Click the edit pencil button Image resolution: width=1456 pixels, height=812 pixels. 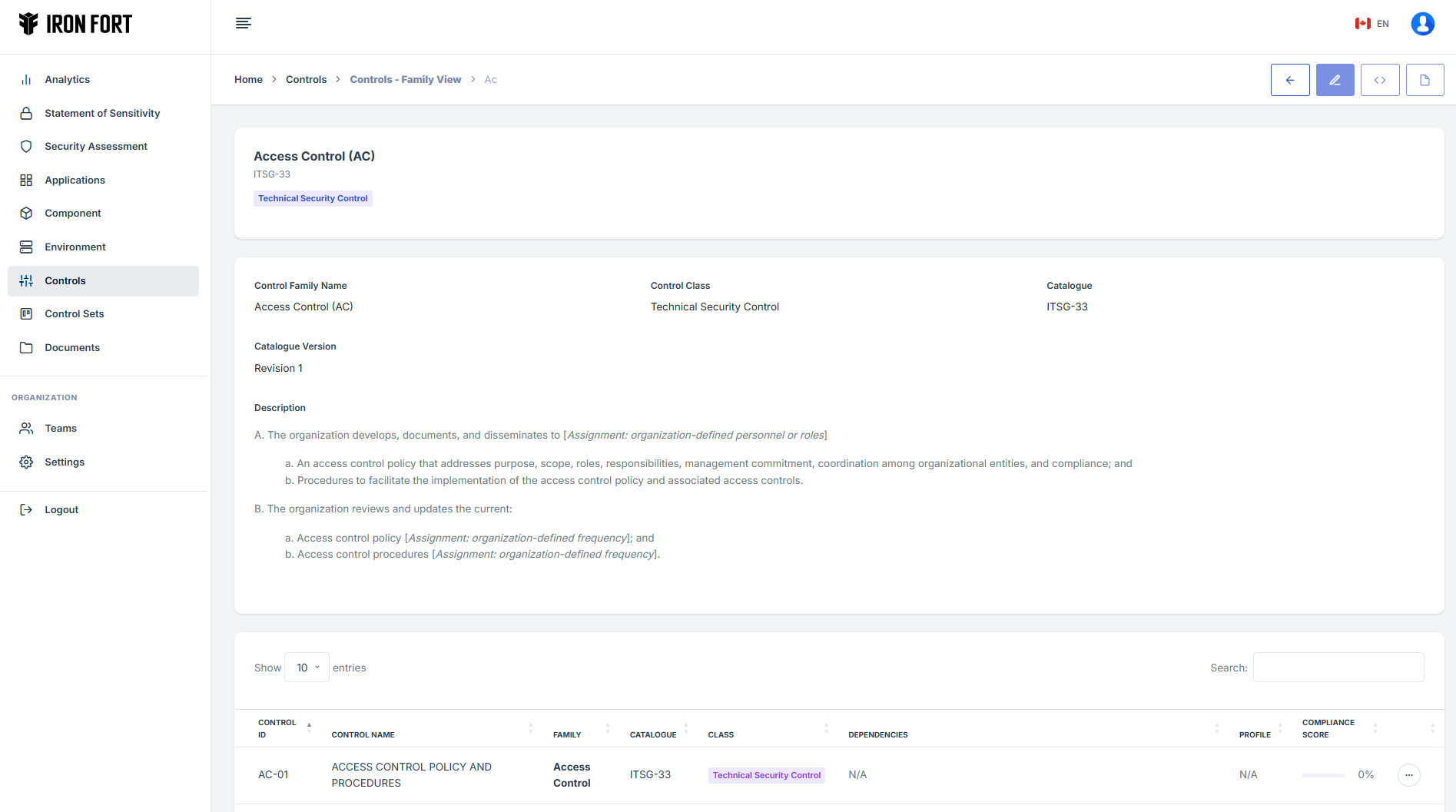[1335, 80]
